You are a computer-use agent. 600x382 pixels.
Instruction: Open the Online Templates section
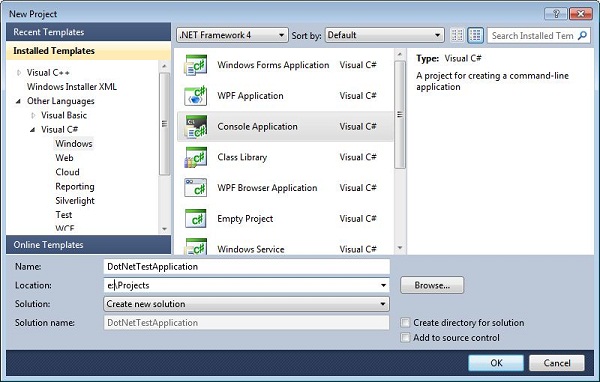(88, 245)
